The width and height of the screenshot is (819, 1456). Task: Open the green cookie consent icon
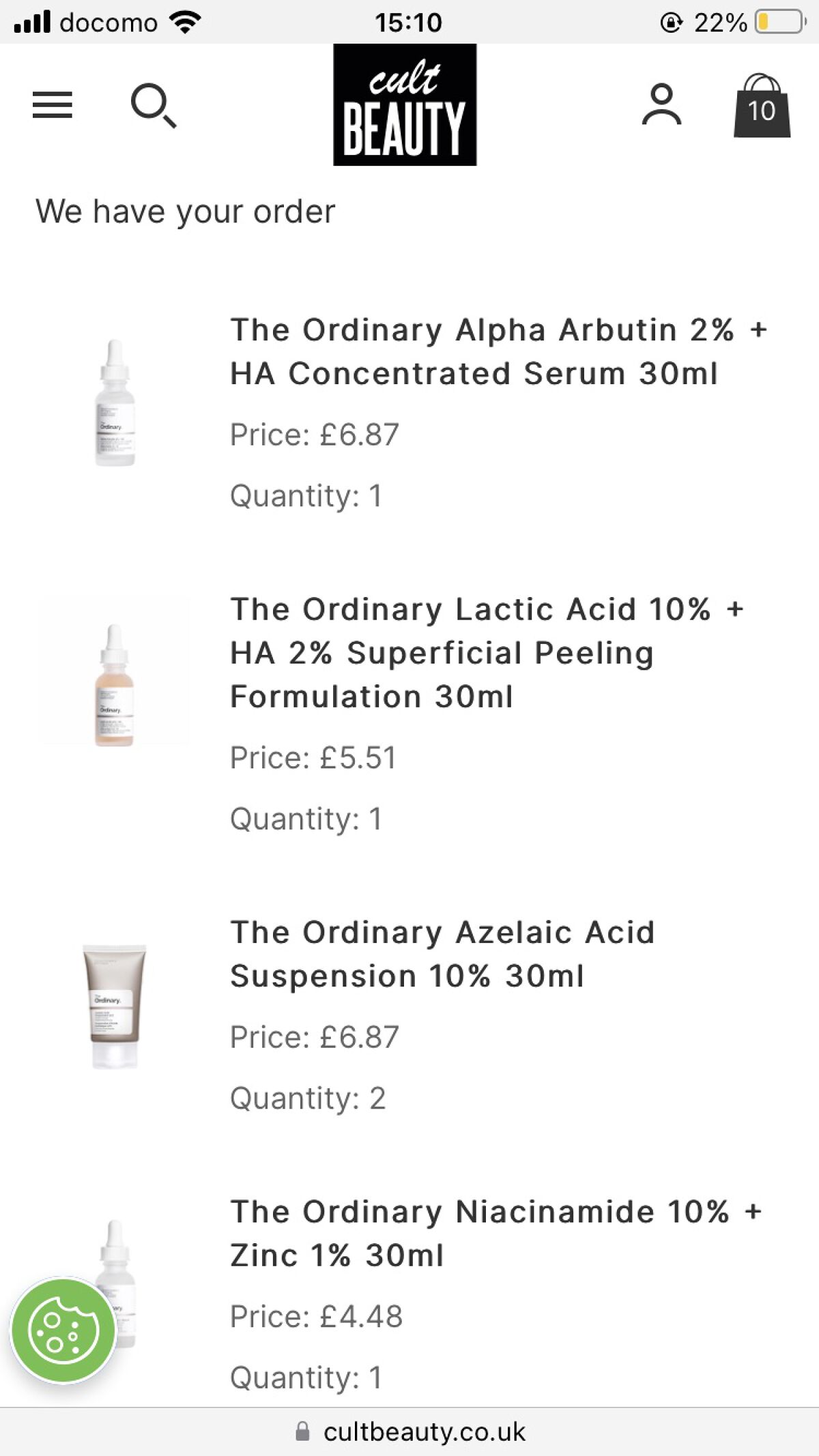(x=61, y=1330)
